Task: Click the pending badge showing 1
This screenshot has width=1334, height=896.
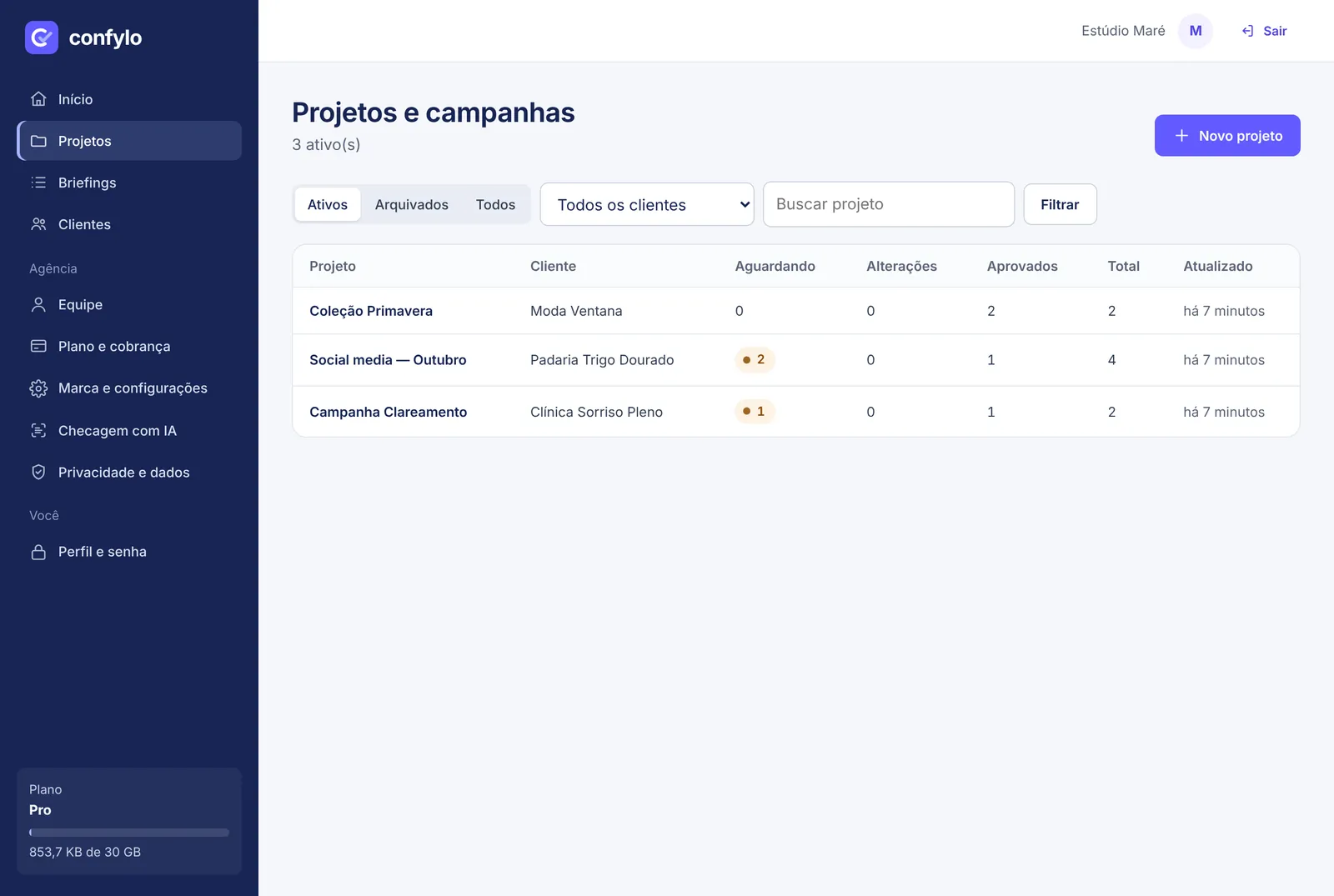Action: [755, 412]
